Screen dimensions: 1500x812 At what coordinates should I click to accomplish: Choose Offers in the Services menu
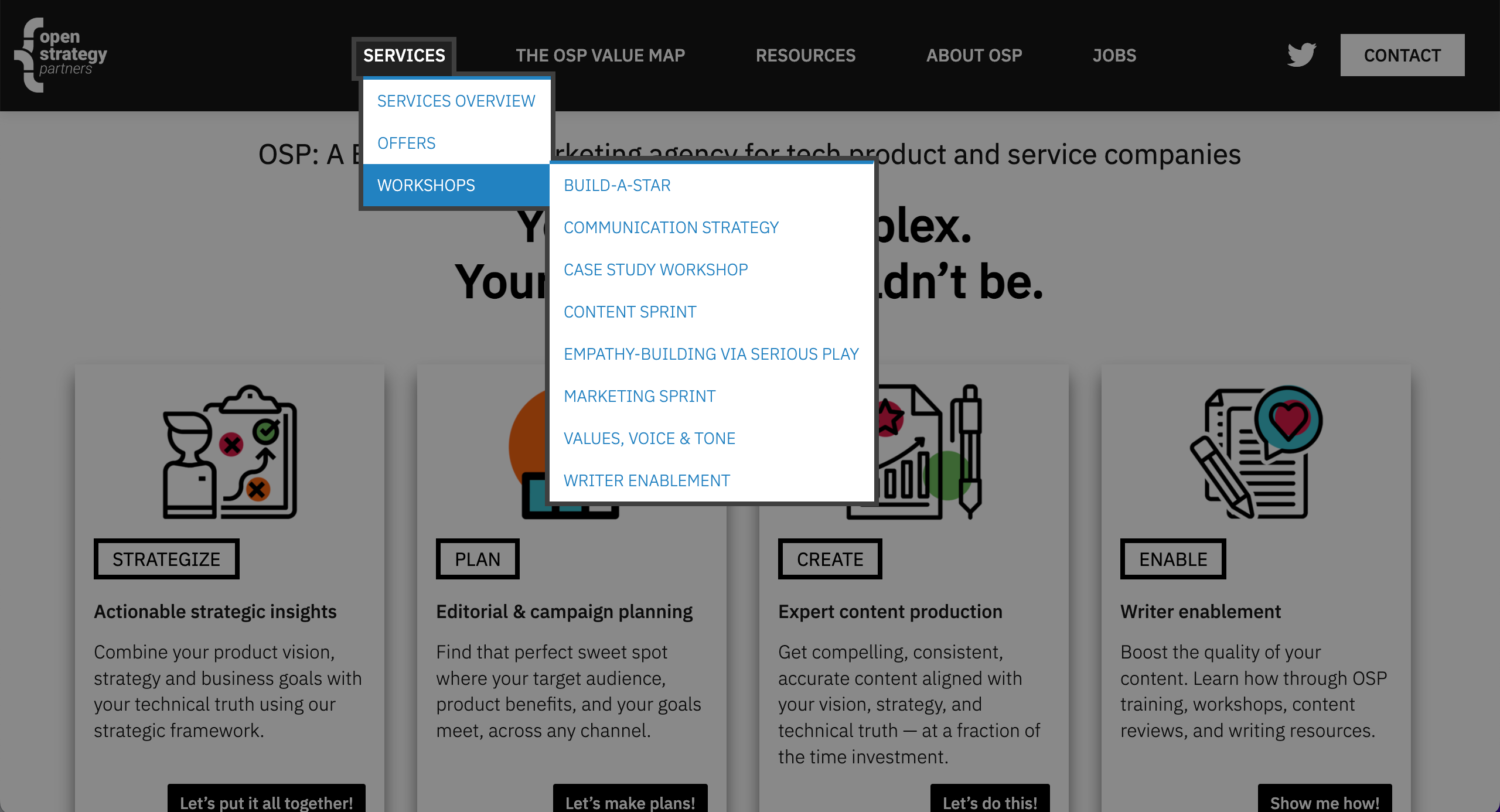[x=406, y=143]
